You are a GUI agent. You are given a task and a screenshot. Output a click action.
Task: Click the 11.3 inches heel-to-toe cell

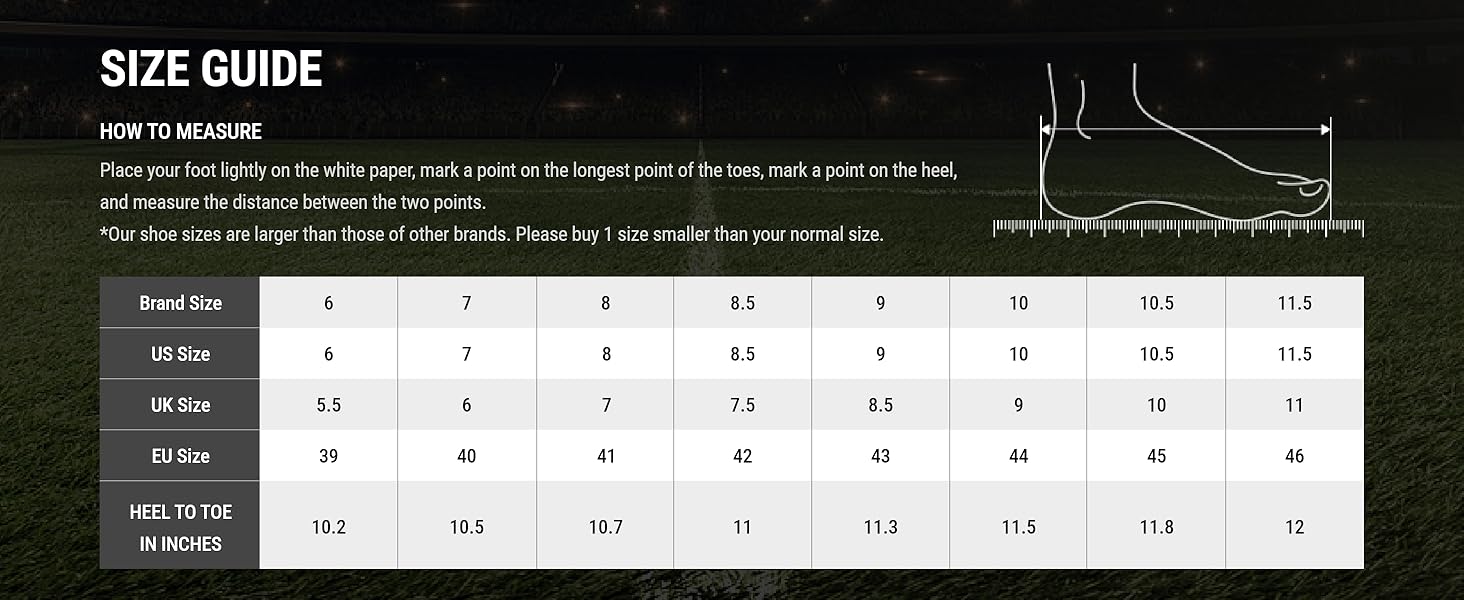coord(880,527)
